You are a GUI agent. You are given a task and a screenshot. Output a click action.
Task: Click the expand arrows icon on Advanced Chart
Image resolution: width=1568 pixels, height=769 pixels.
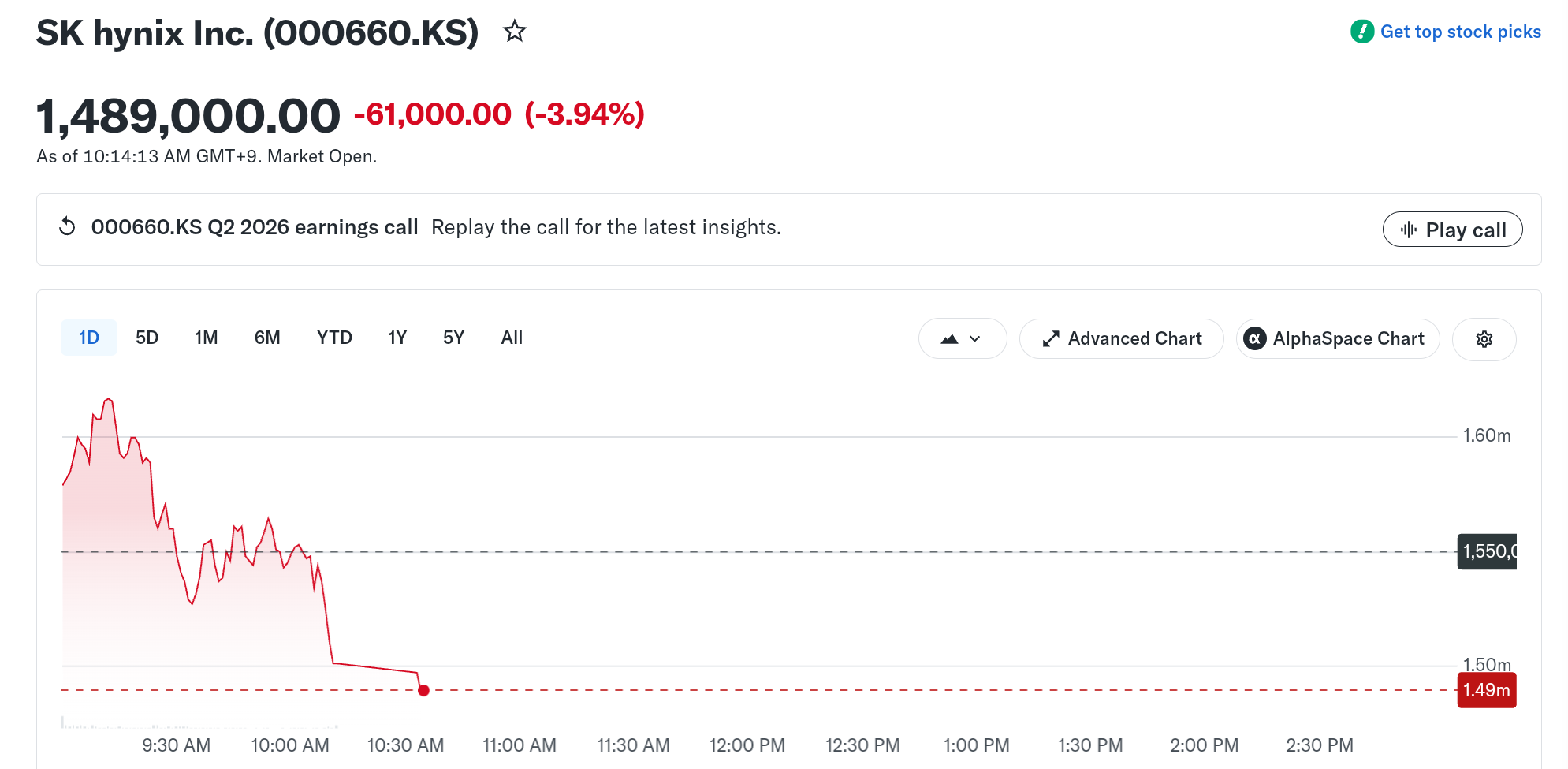click(1051, 338)
